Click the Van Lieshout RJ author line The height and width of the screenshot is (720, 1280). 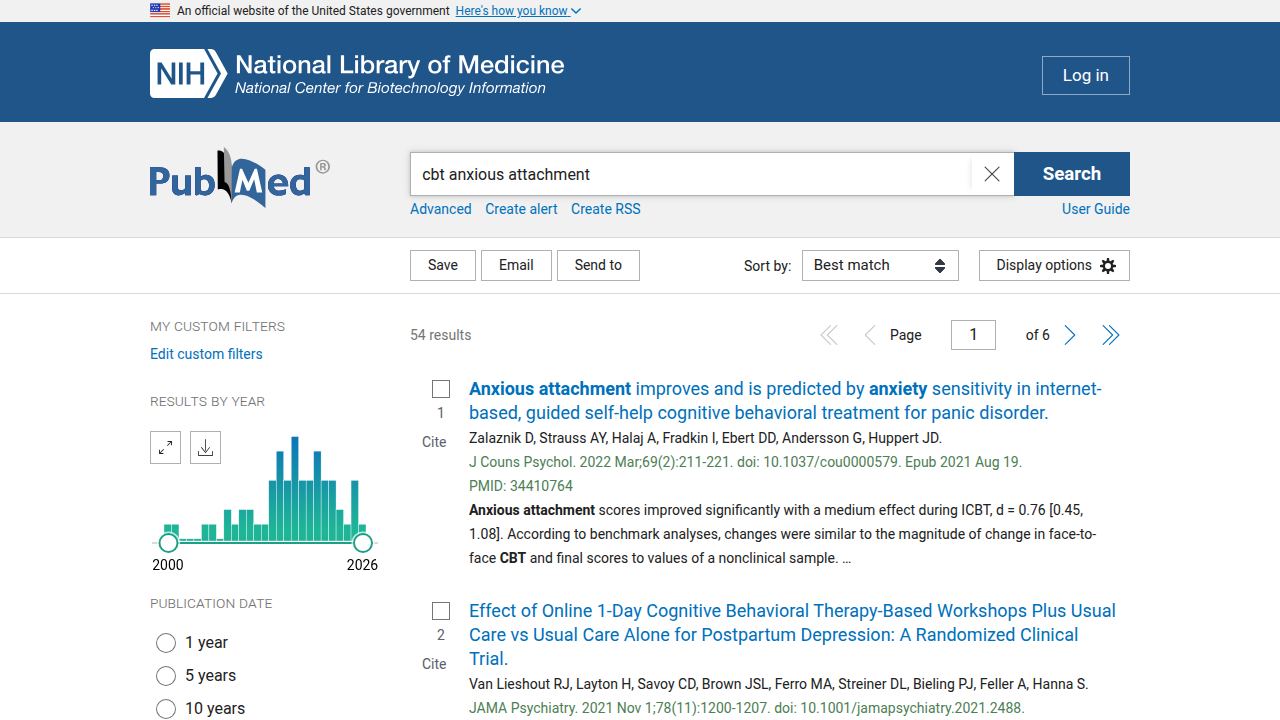tap(778, 684)
